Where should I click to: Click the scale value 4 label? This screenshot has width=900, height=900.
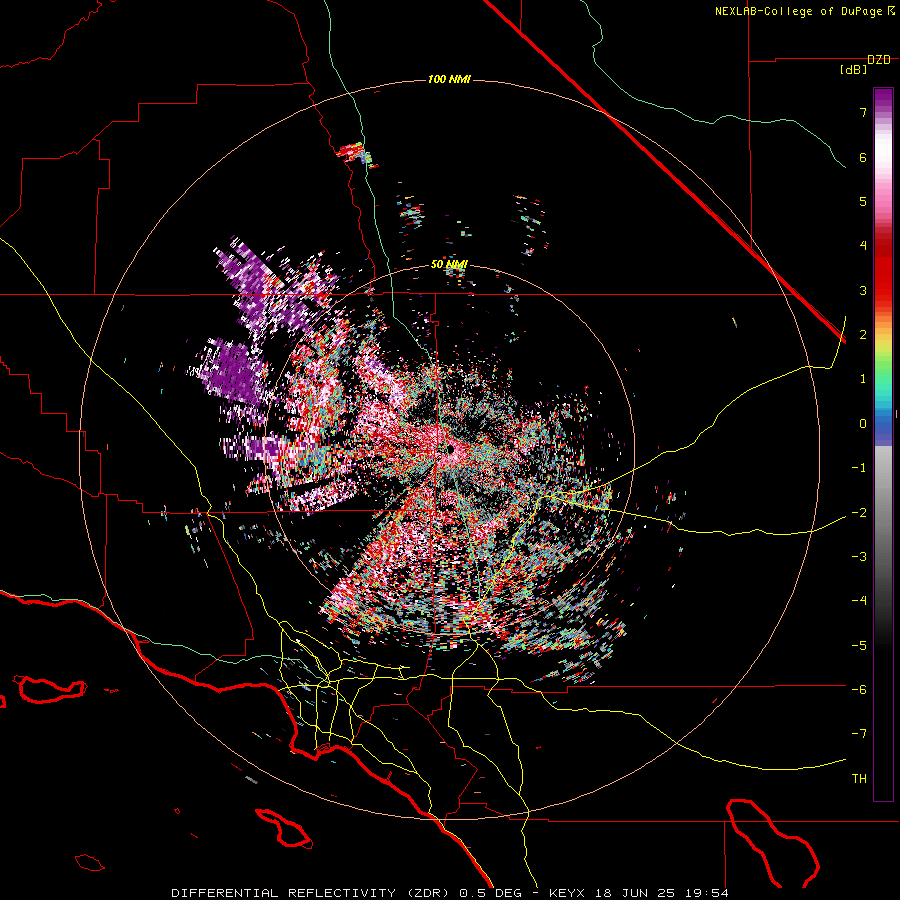point(863,246)
